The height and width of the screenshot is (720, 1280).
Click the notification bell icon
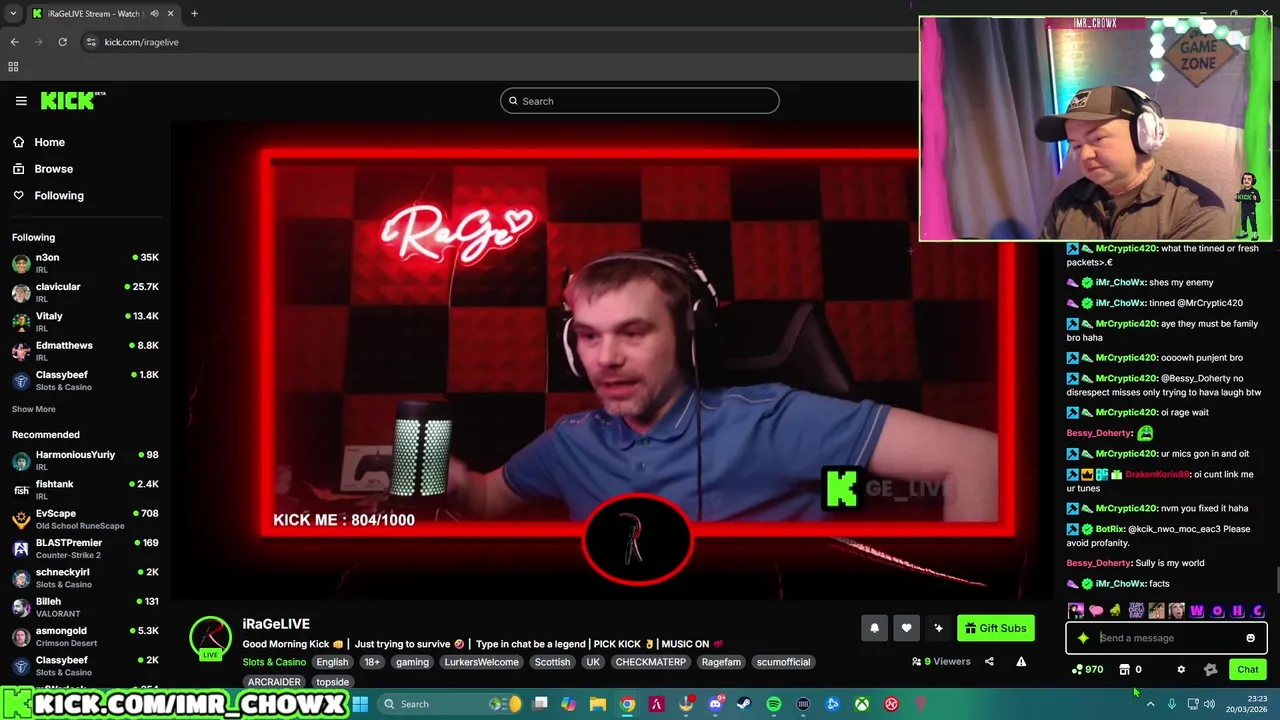[x=874, y=628]
